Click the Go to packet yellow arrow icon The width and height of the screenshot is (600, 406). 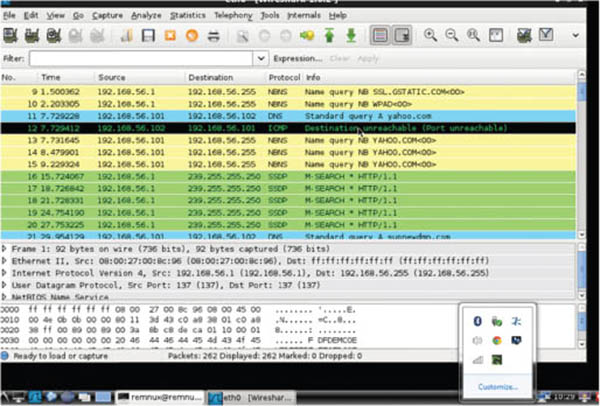click(307, 36)
